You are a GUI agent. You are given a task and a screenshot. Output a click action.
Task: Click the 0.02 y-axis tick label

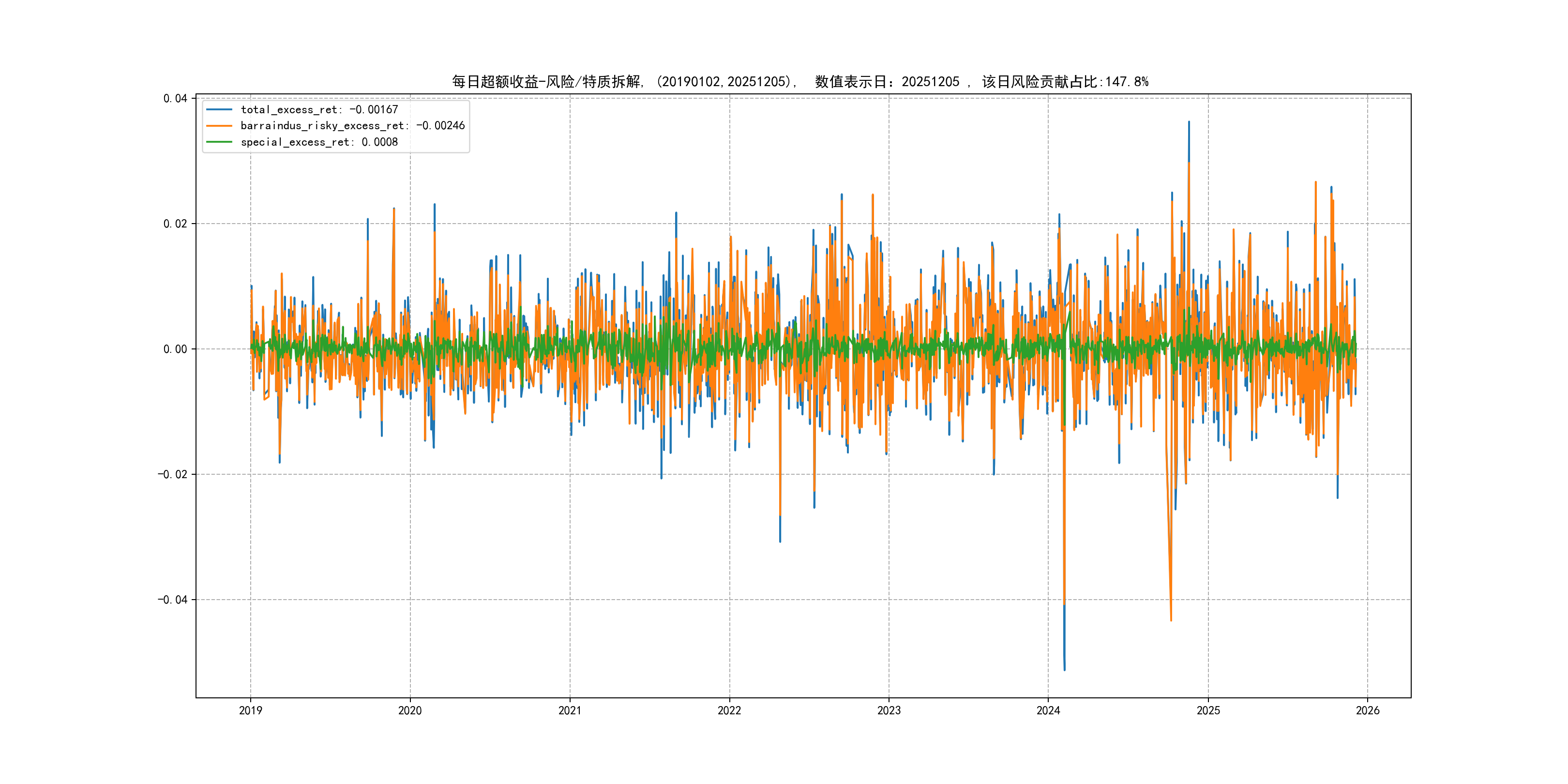(x=175, y=224)
